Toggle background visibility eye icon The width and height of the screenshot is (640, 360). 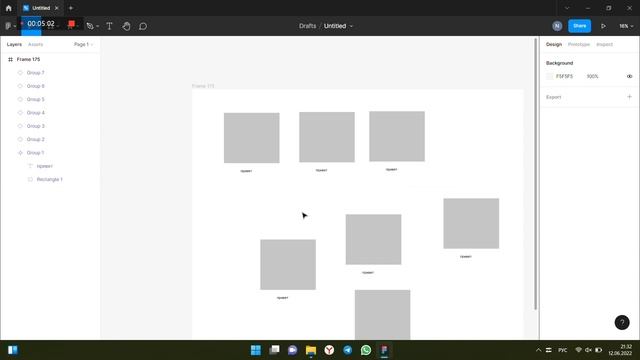click(629, 76)
